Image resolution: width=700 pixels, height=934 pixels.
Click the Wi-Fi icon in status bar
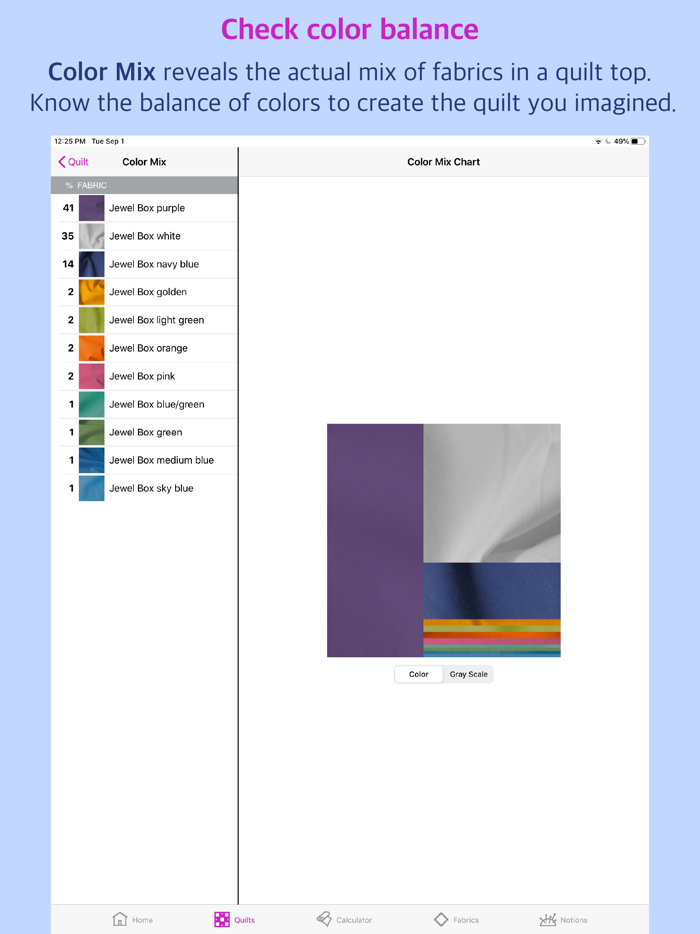pos(598,141)
